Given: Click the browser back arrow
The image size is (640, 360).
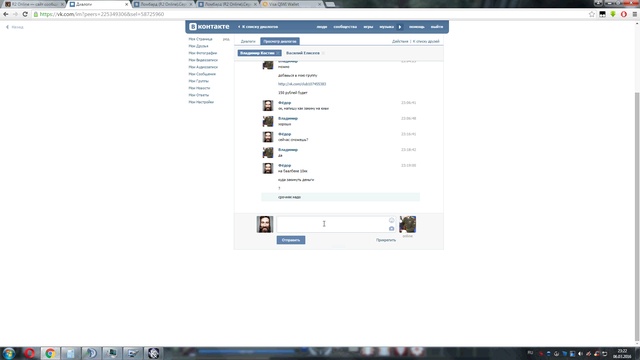Looking at the screenshot, I should (x=6, y=14).
